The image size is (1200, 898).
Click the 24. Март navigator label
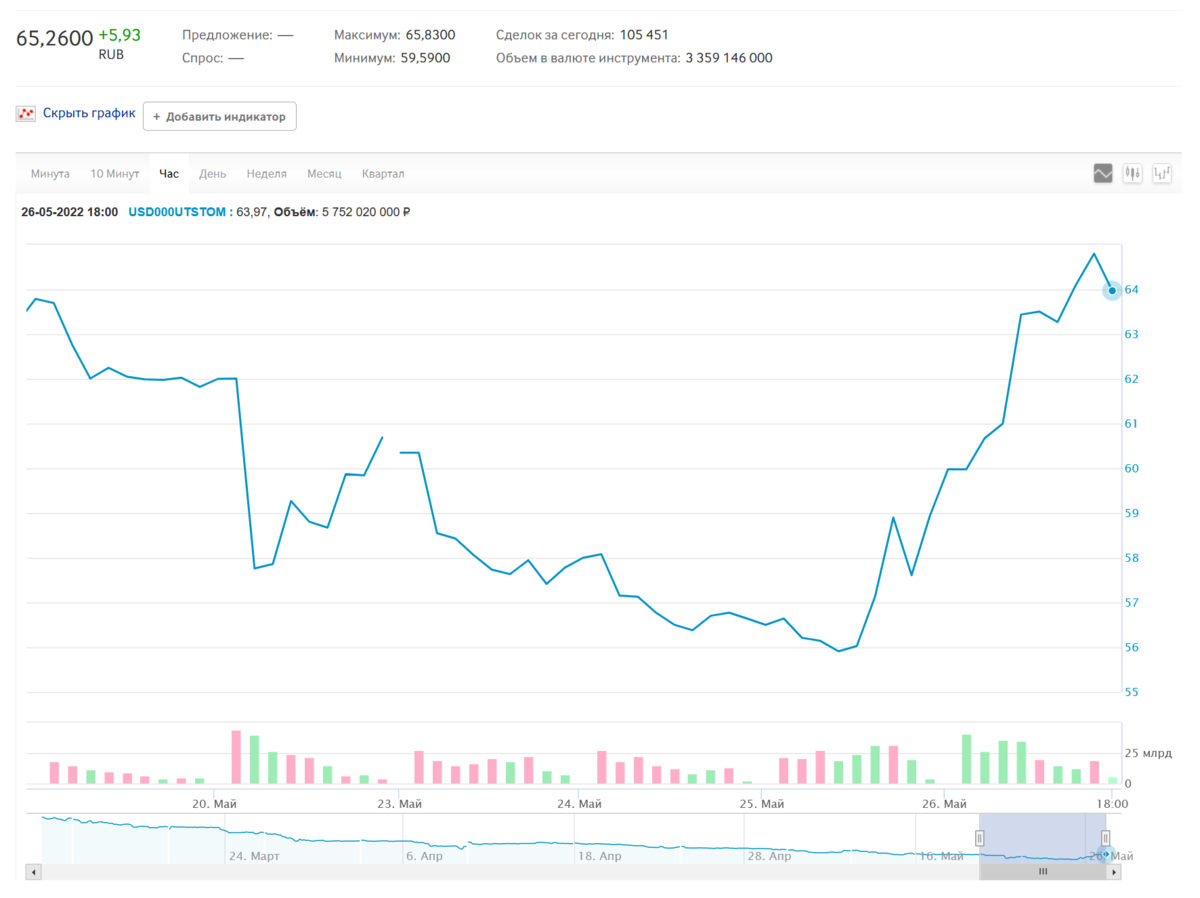(x=254, y=857)
